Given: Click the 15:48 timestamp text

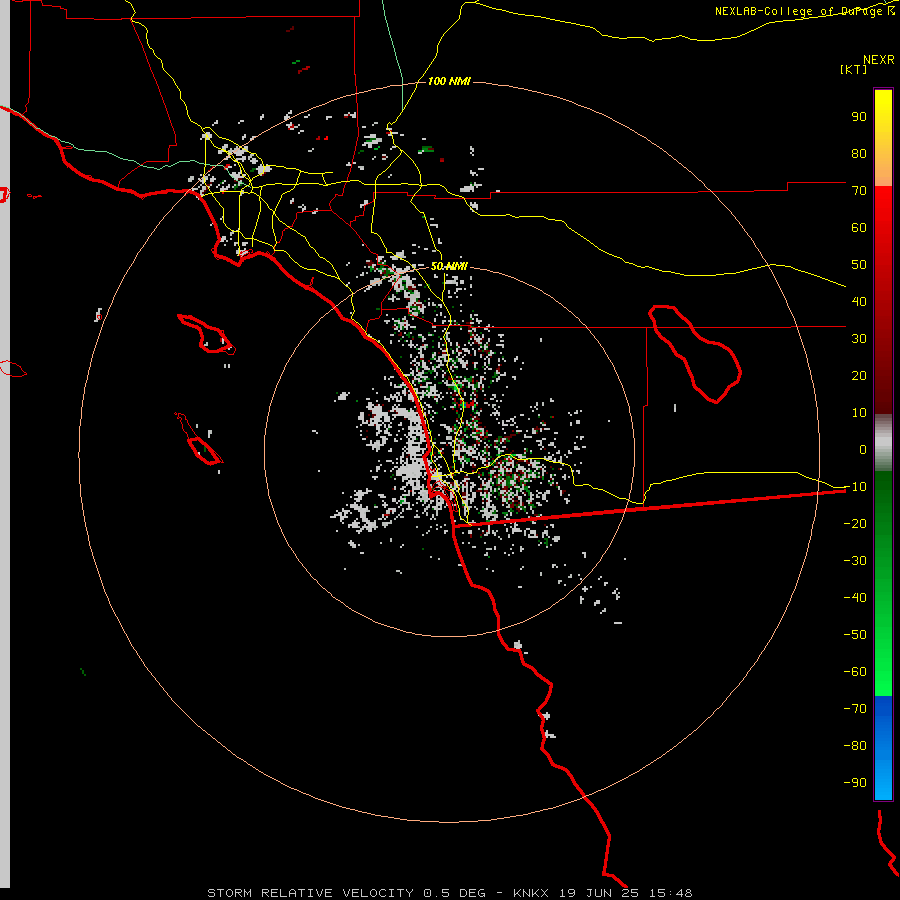Looking at the screenshot, I should [671, 893].
